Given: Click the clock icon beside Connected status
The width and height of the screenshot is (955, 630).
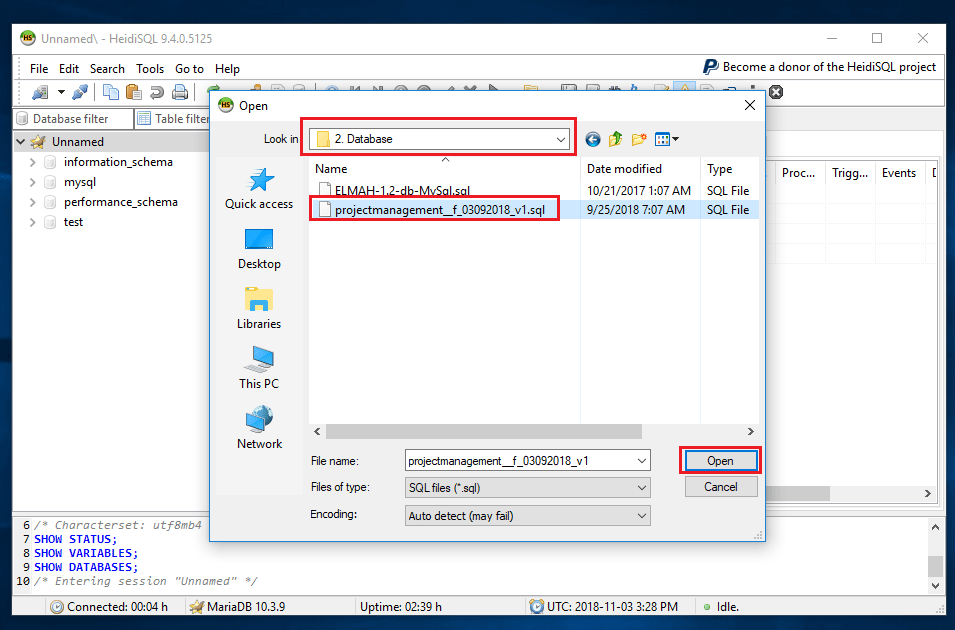Looking at the screenshot, I should (x=57, y=607).
